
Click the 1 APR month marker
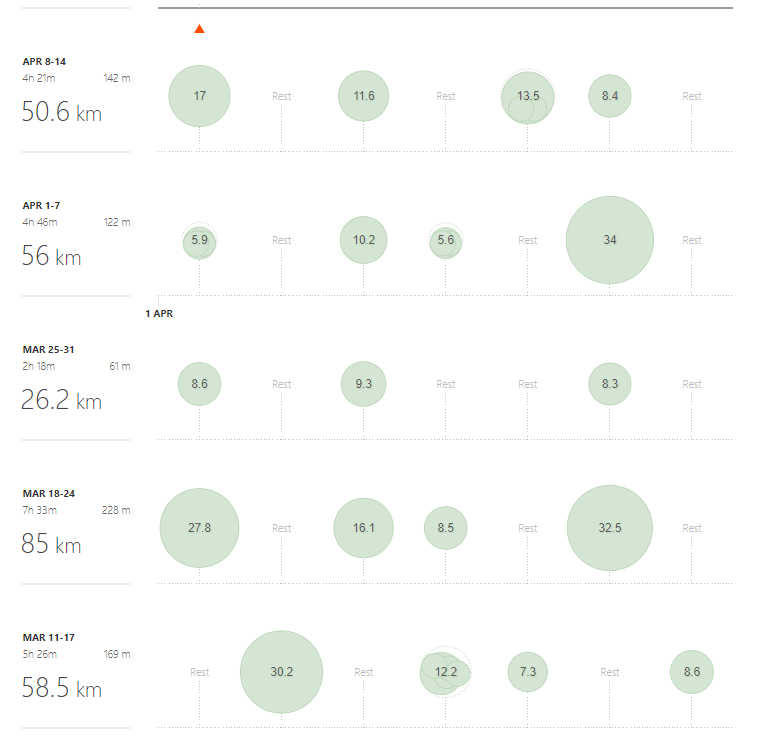[x=159, y=313]
